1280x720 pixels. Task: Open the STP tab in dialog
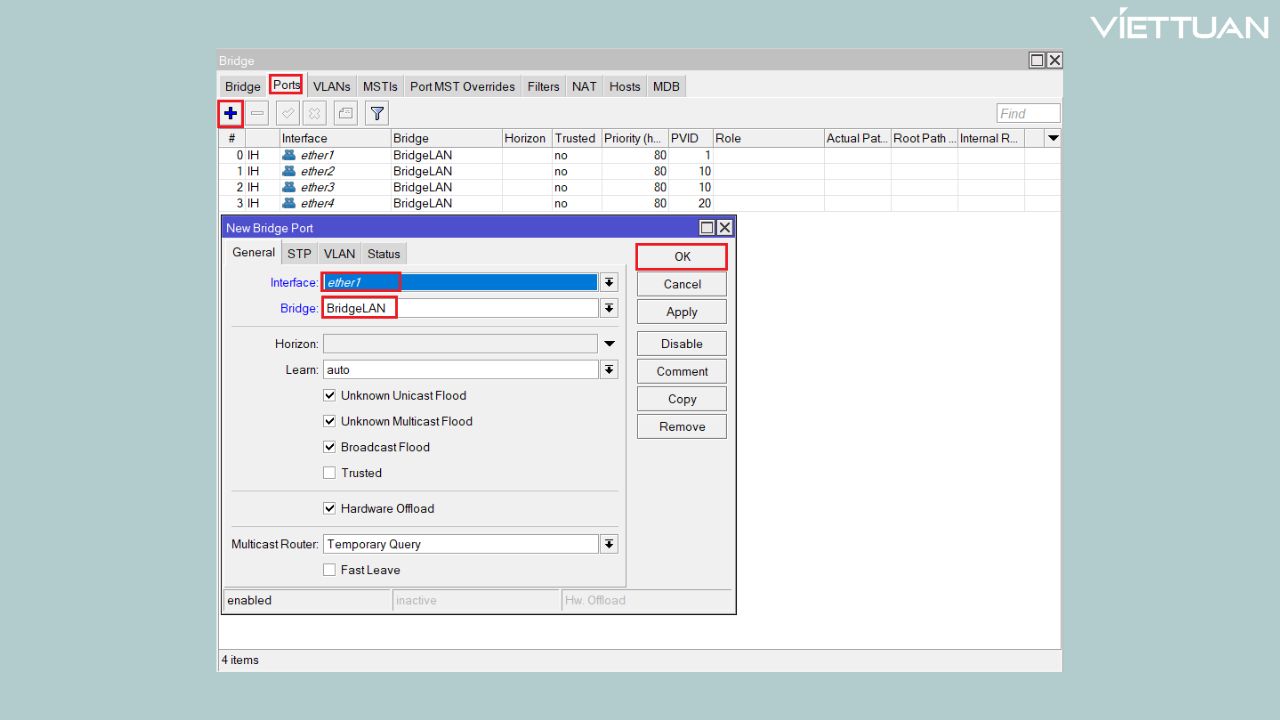click(299, 254)
